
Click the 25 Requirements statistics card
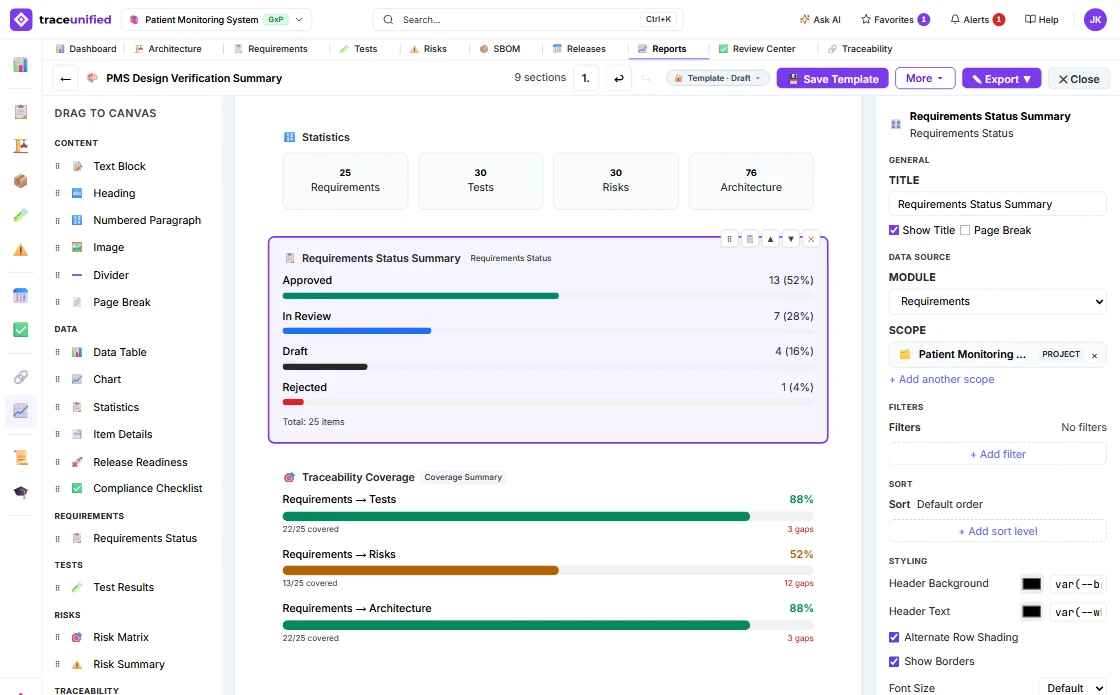pyautogui.click(x=345, y=181)
